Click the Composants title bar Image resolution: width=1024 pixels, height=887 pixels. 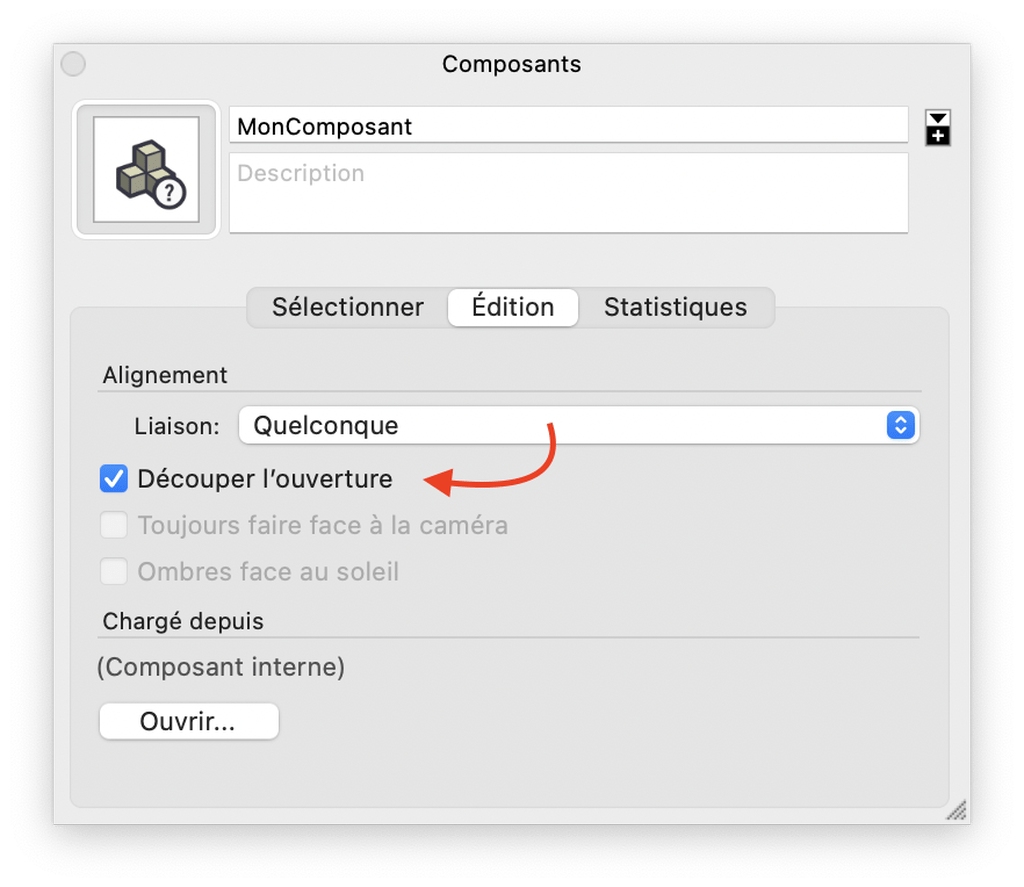click(511, 64)
